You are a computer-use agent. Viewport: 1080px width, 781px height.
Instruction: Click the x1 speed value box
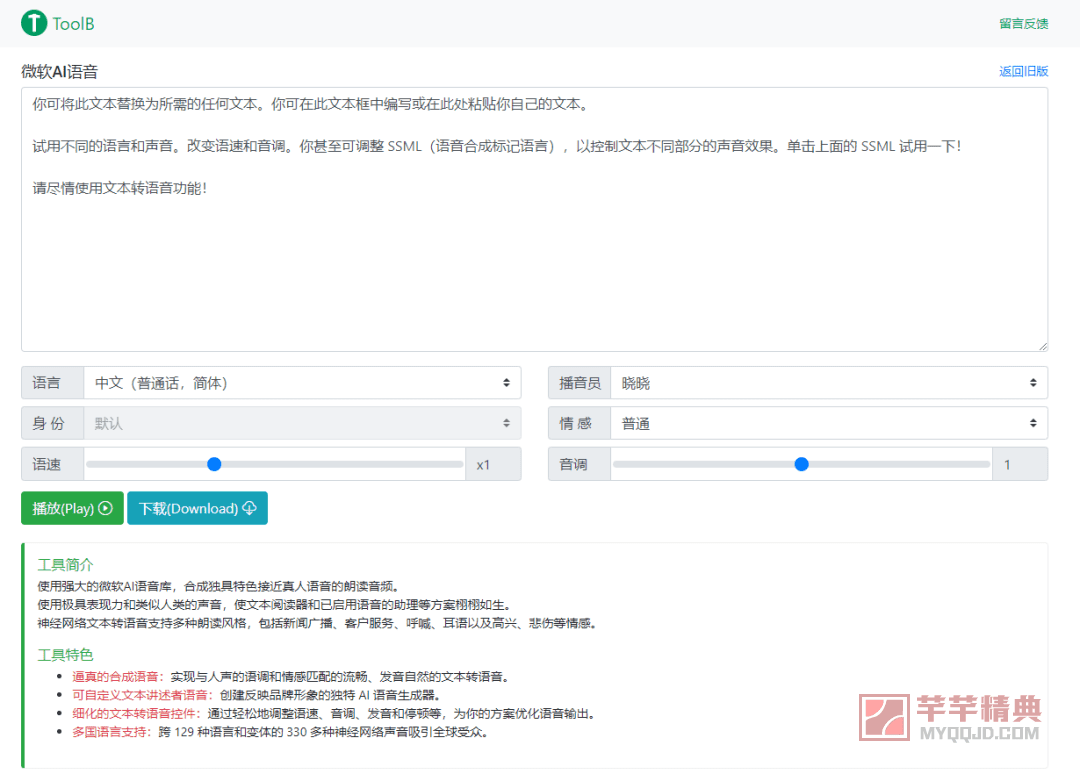[493, 464]
